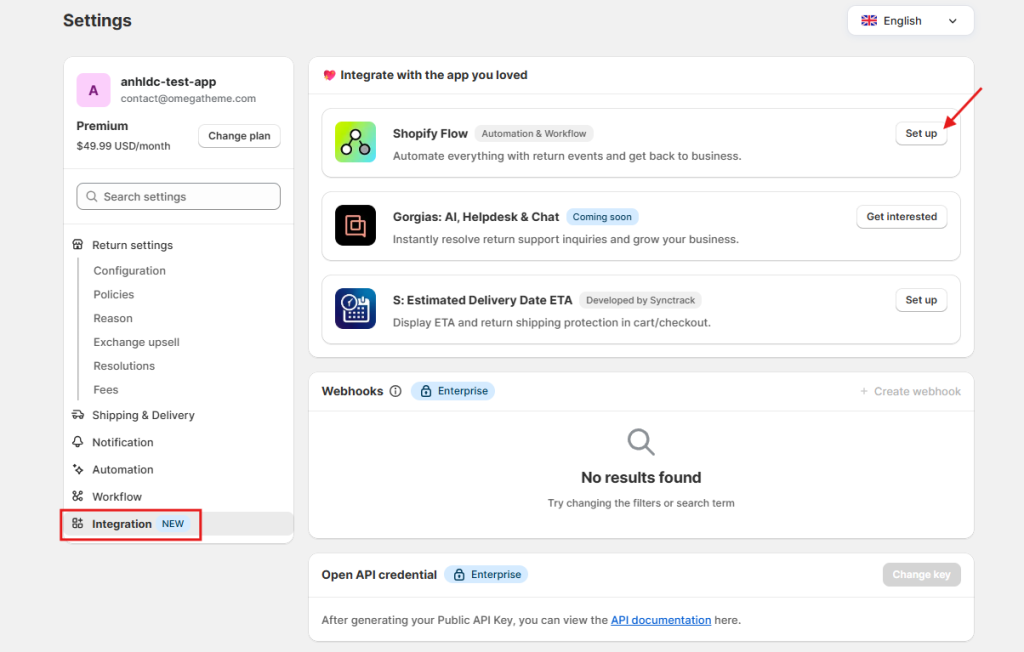Click the Synctrack Estimated Delivery Date icon
The image size is (1024, 652).
click(355, 307)
